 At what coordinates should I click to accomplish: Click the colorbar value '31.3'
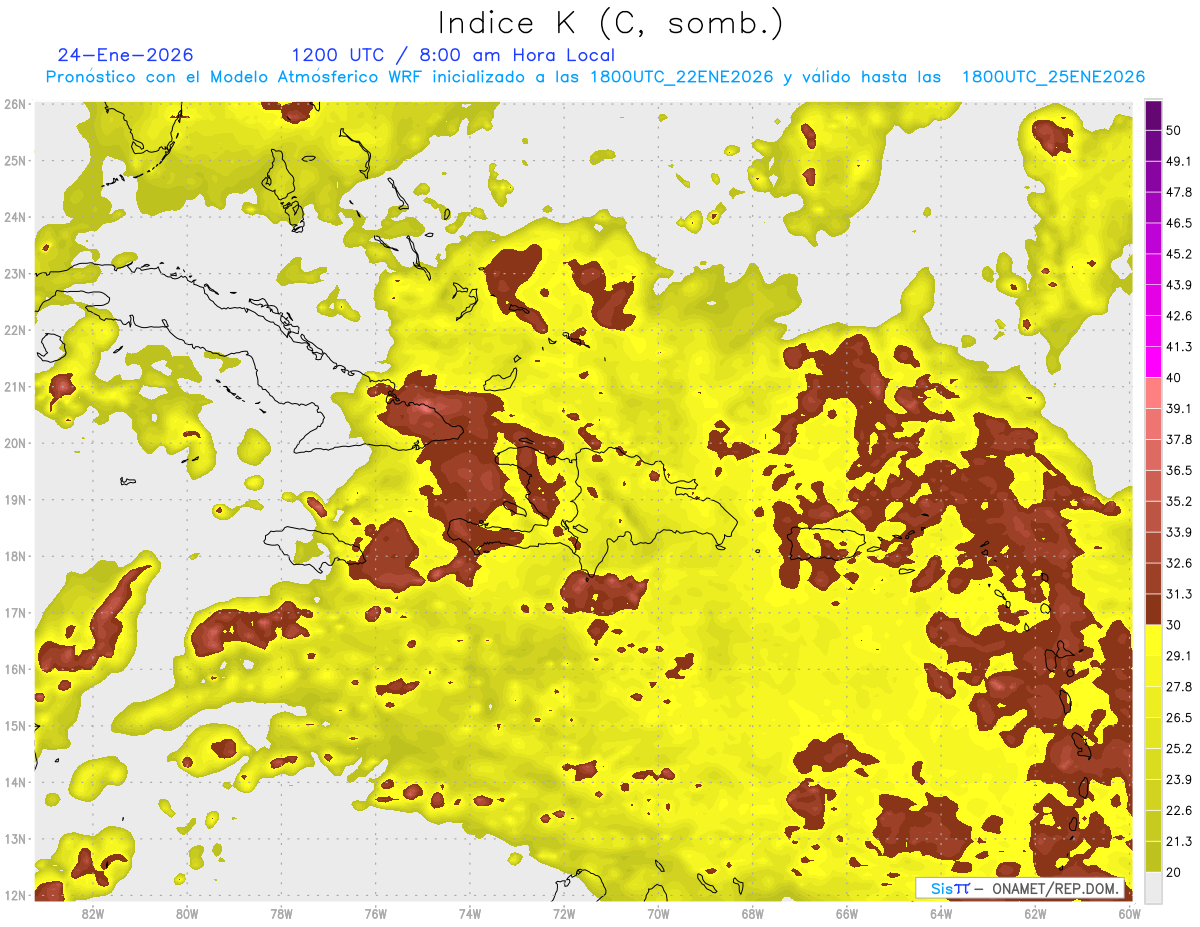[1179, 594]
